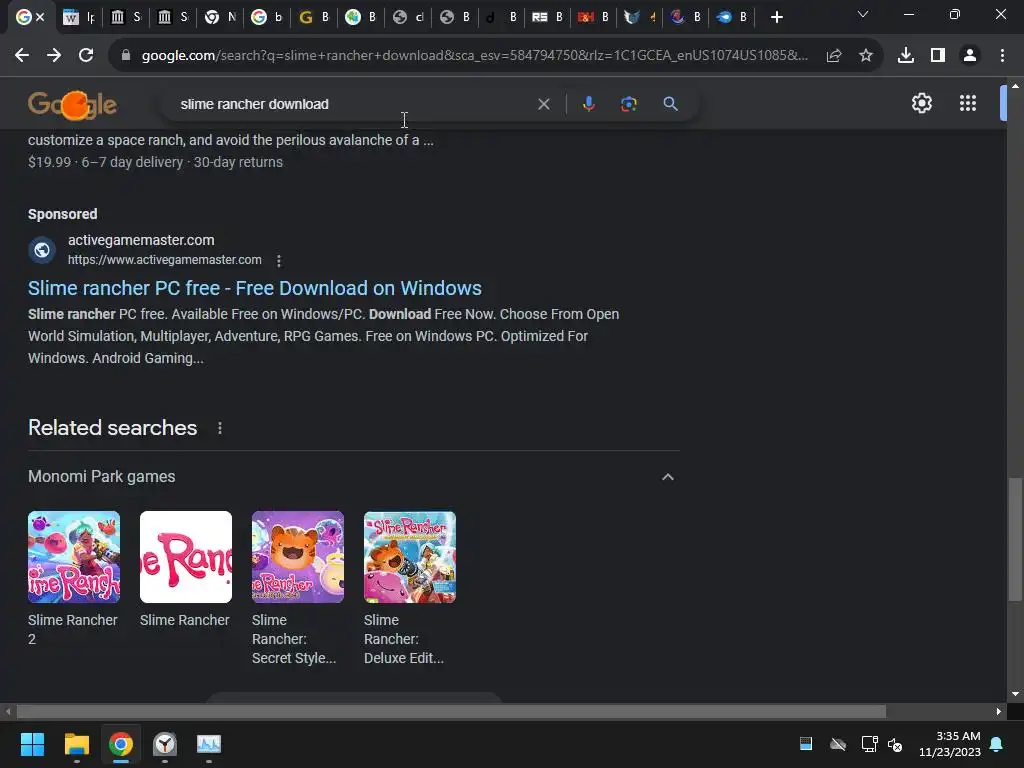Image resolution: width=1024 pixels, height=768 pixels.
Task: Bookmark this page with the star
Action: pos(866,56)
